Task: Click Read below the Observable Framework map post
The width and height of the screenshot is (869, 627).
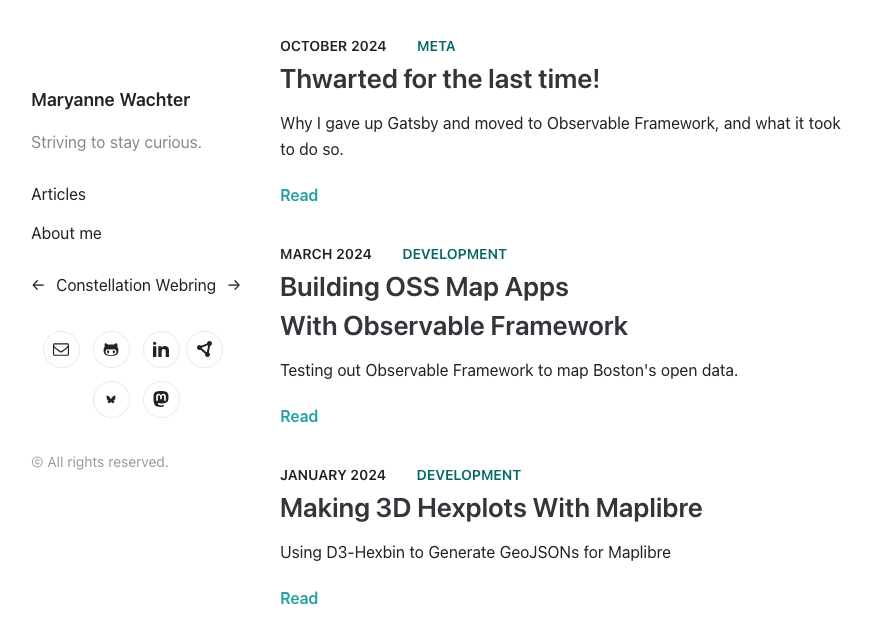Action: pyautogui.click(x=299, y=416)
